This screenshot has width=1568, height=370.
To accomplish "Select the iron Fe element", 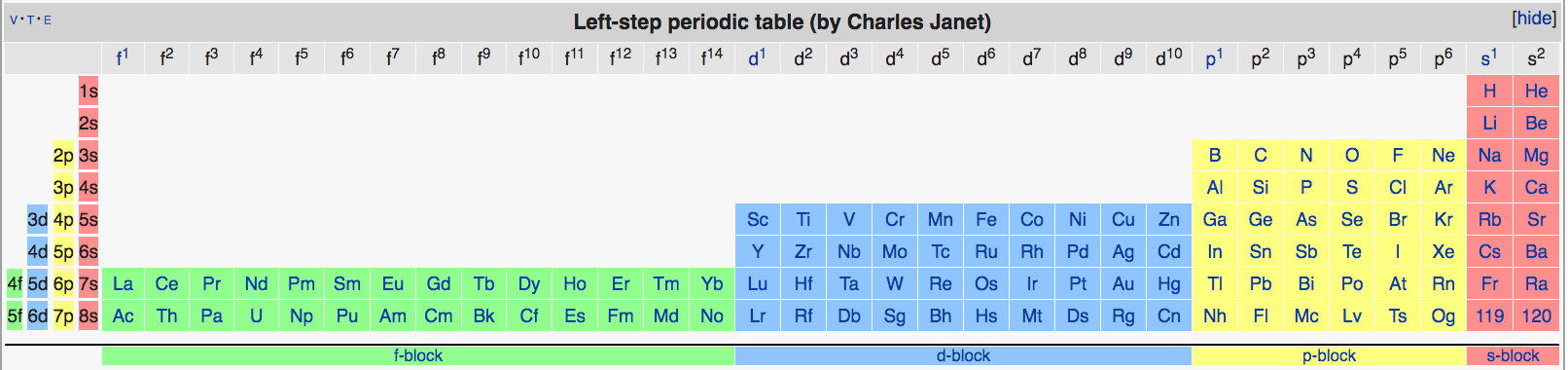I will [986, 219].
